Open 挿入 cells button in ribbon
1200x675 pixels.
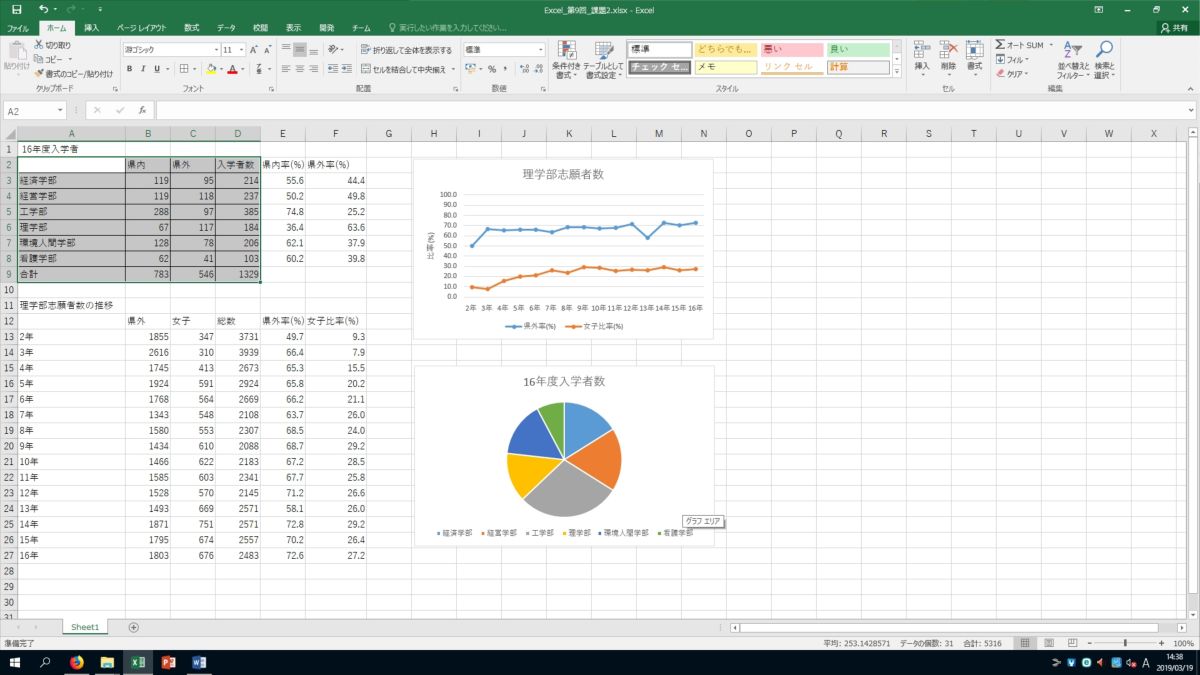click(922, 60)
